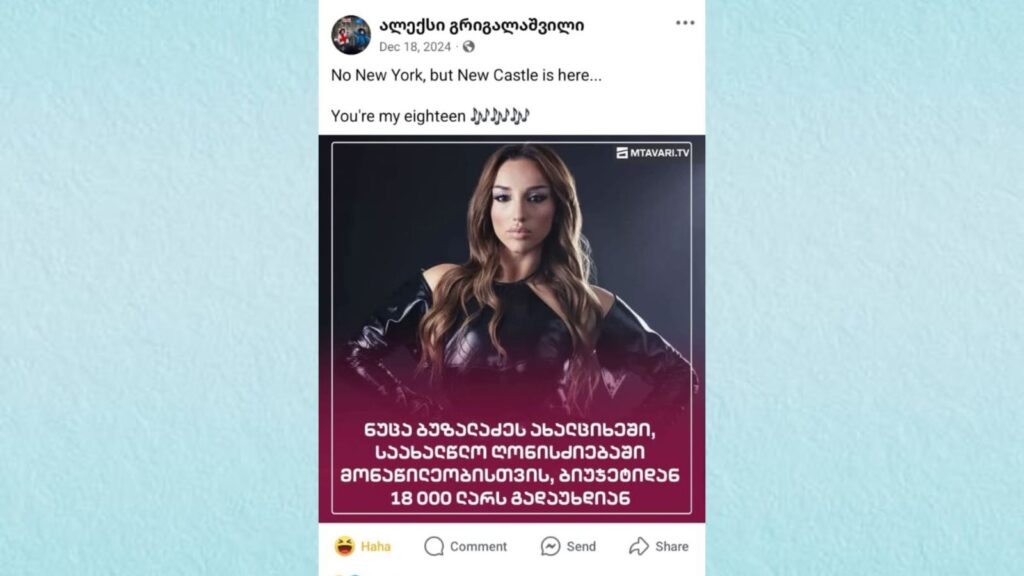
Task: Click the MTAVARI.TV logo in image
Action: coord(652,153)
